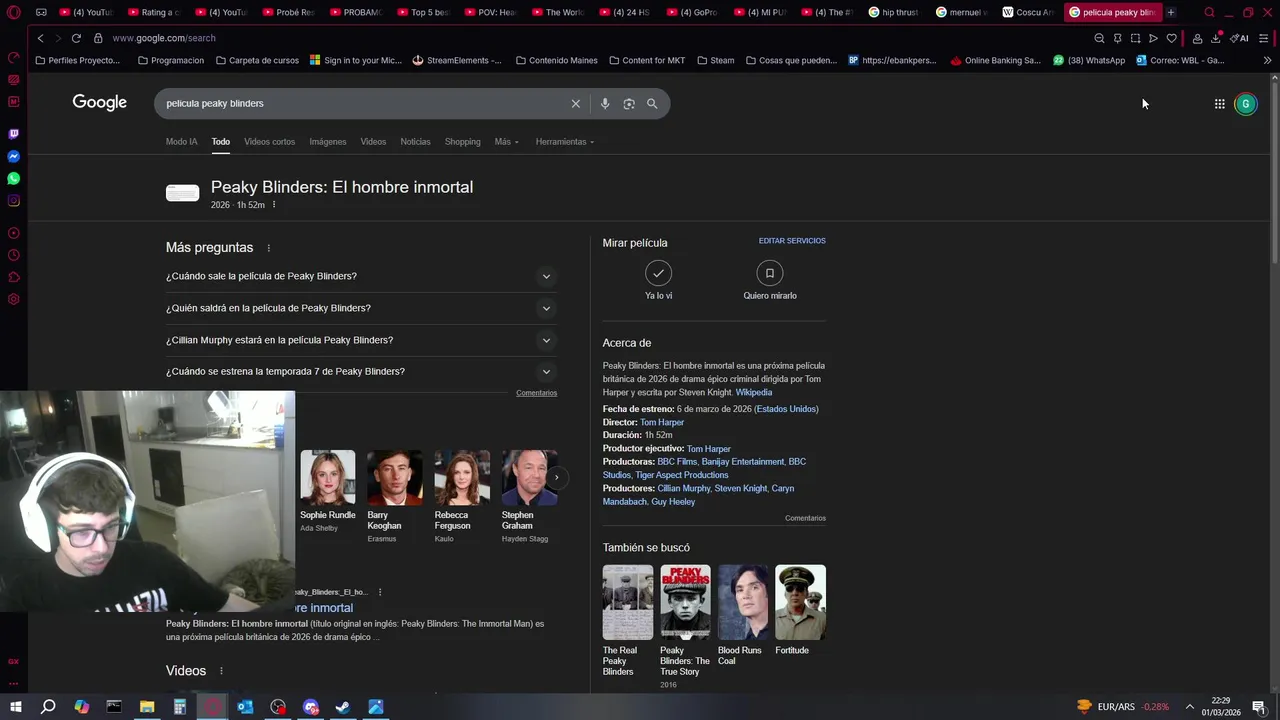Image resolution: width=1280 pixels, height=720 pixels.
Task: Open the browser downloads panel
Action: click(1215, 38)
